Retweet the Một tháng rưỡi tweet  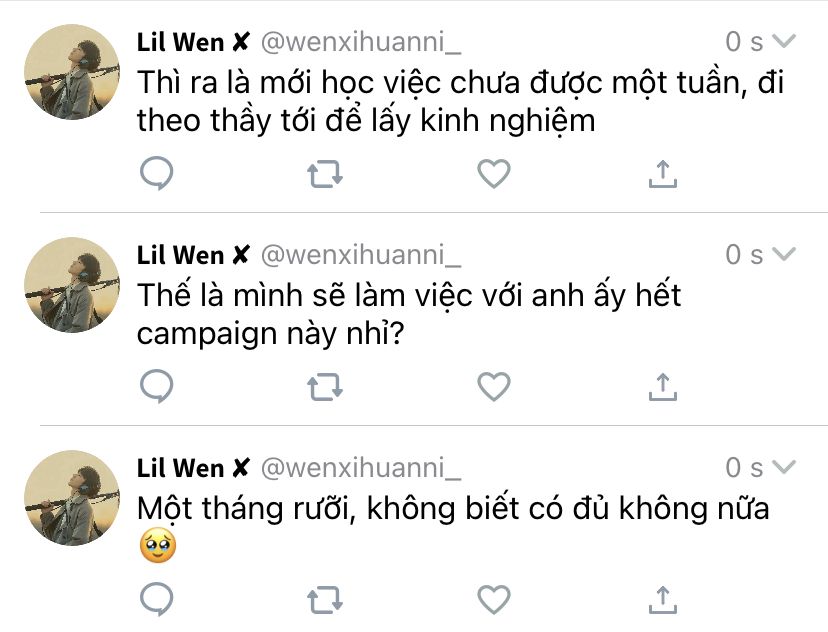point(325,600)
